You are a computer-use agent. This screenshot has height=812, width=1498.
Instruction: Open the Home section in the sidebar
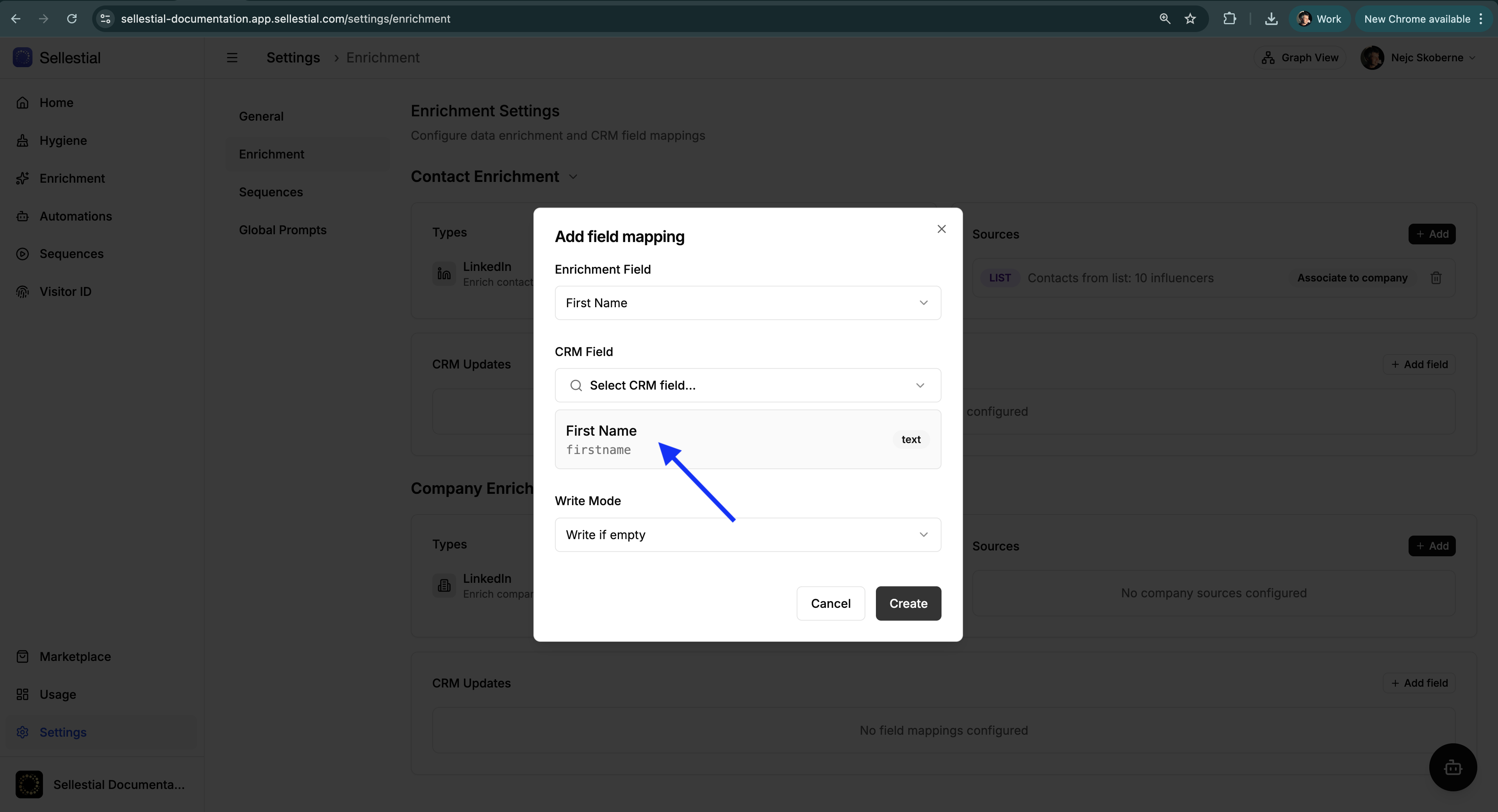click(56, 102)
